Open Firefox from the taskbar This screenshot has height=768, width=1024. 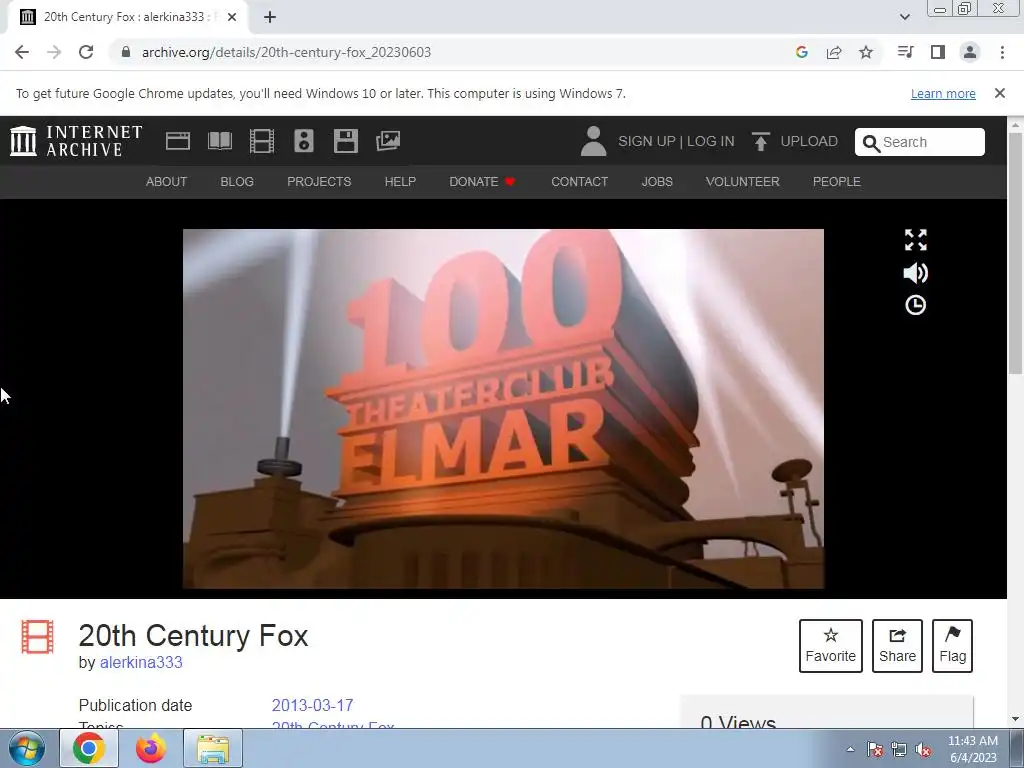(151, 748)
